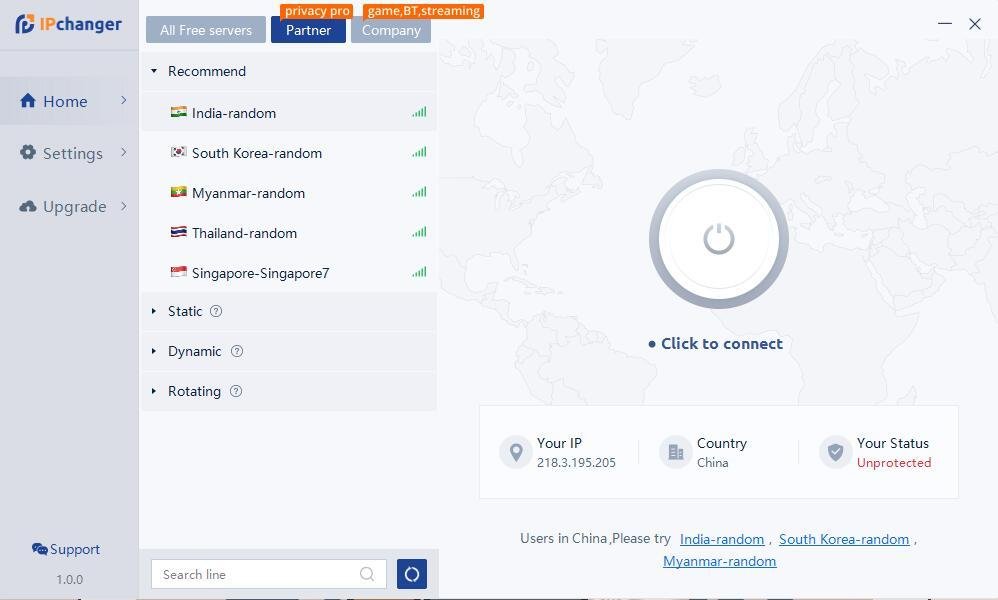Click the Support chat bubble icon

coord(39,549)
